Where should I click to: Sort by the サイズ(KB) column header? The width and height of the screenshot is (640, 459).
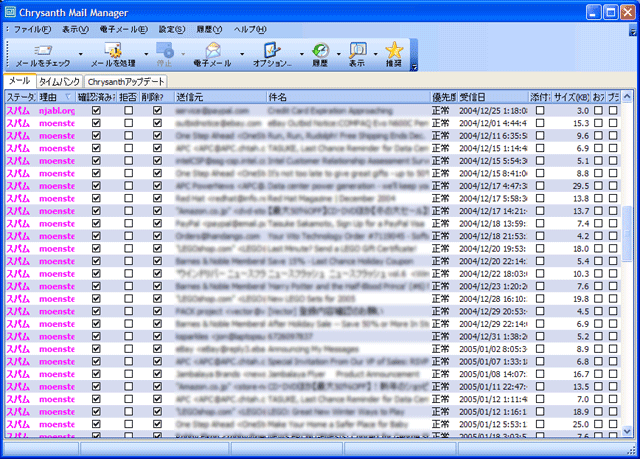(571, 97)
